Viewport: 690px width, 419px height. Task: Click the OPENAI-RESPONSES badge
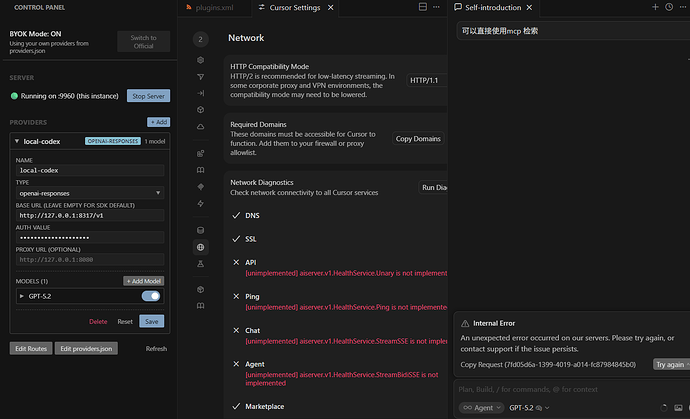[x=113, y=141]
